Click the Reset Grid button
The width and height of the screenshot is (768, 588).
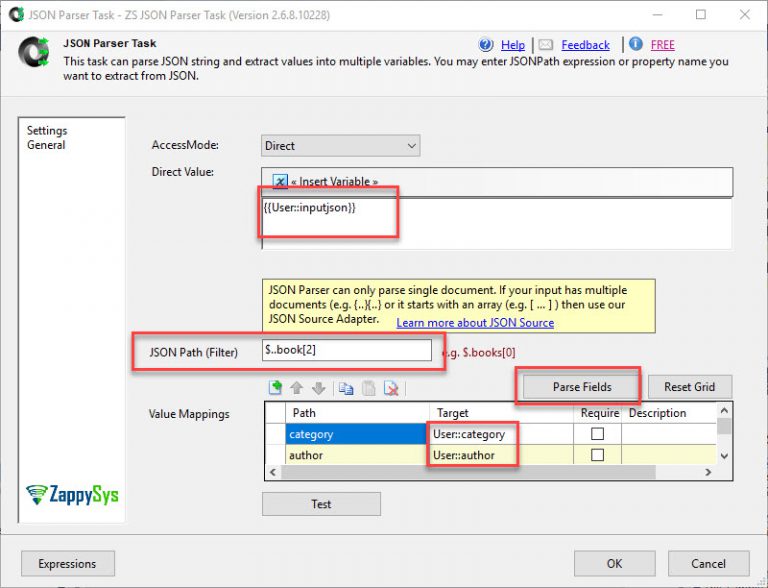(690, 387)
